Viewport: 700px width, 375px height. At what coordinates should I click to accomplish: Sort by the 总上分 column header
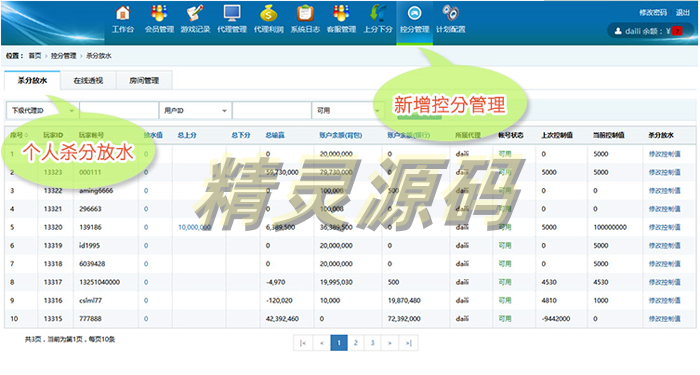[x=187, y=135]
